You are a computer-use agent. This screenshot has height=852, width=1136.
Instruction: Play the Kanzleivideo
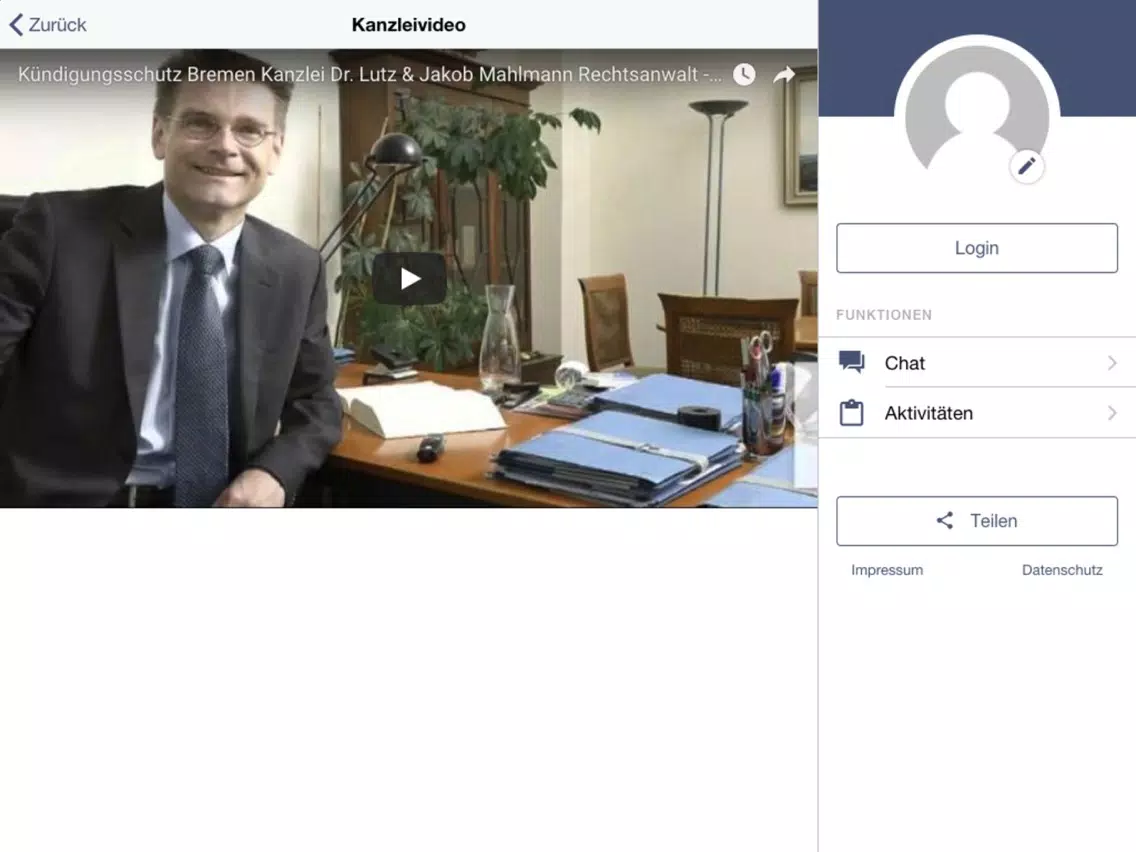click(x=409, y=278)
